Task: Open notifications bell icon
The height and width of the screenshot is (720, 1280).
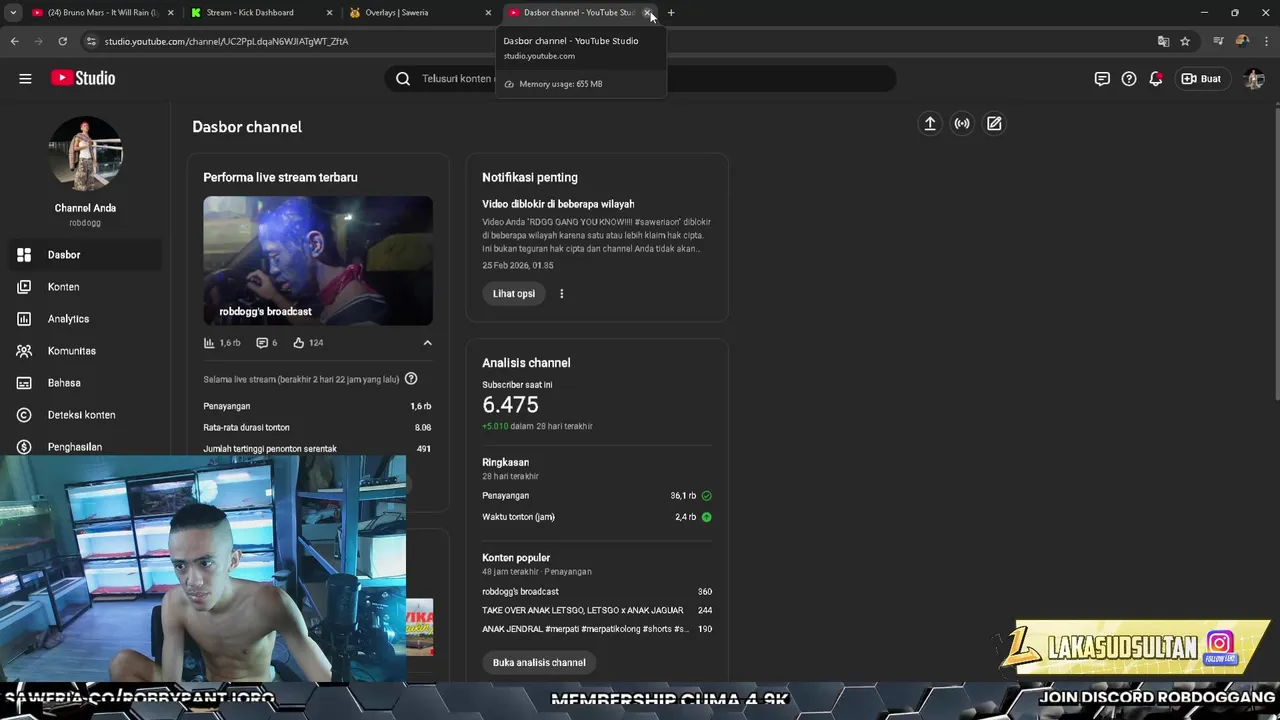Action: coord(1156,79)
